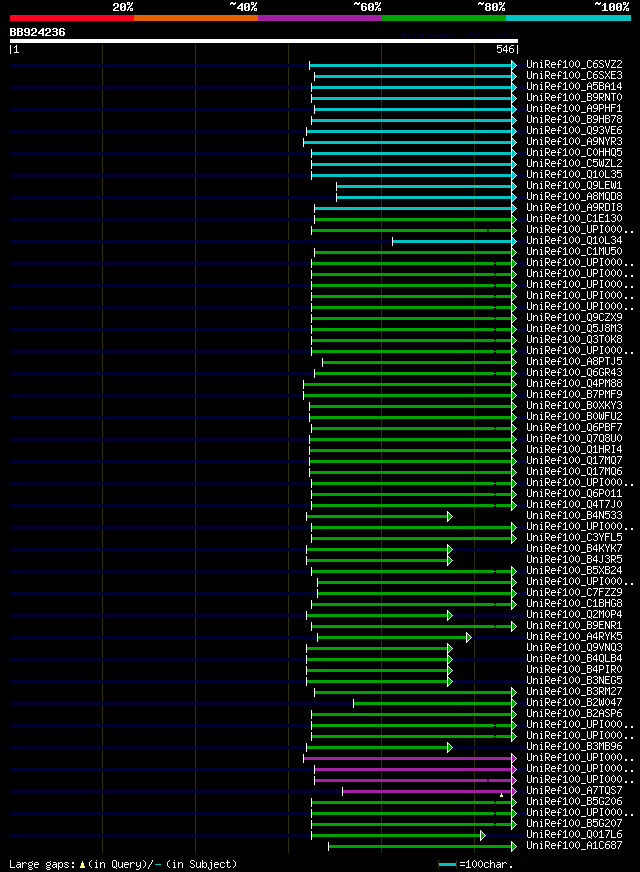Select the UniRef100_B4J3R5 label
Screen dimensions: 640x872
pyautogui.click(x=574, y=559)
